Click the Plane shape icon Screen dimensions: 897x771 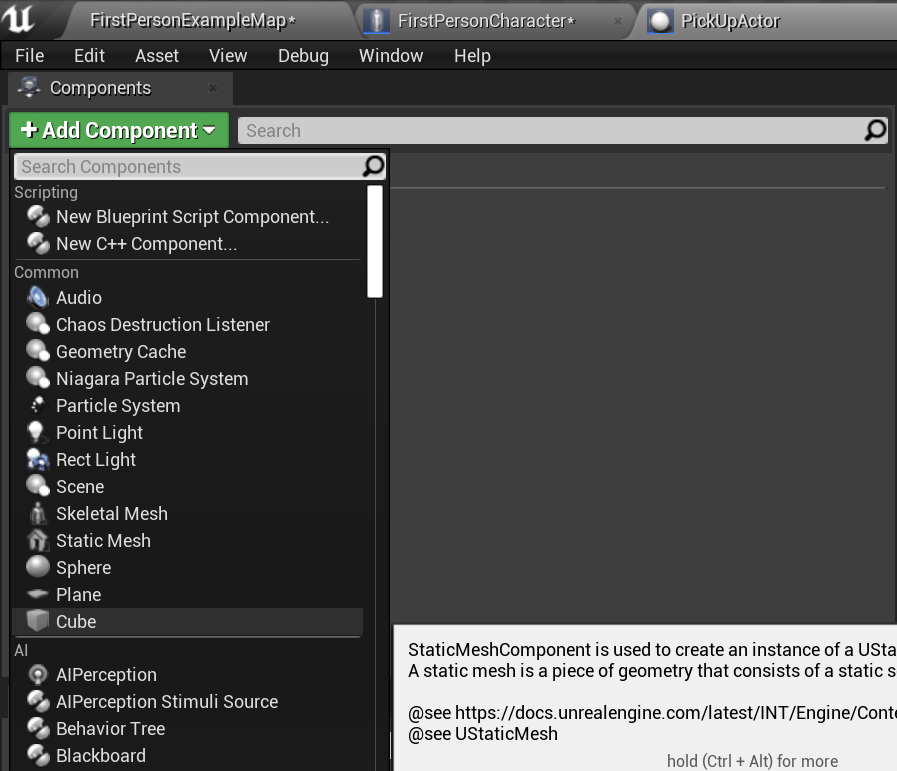pos(38,594)
